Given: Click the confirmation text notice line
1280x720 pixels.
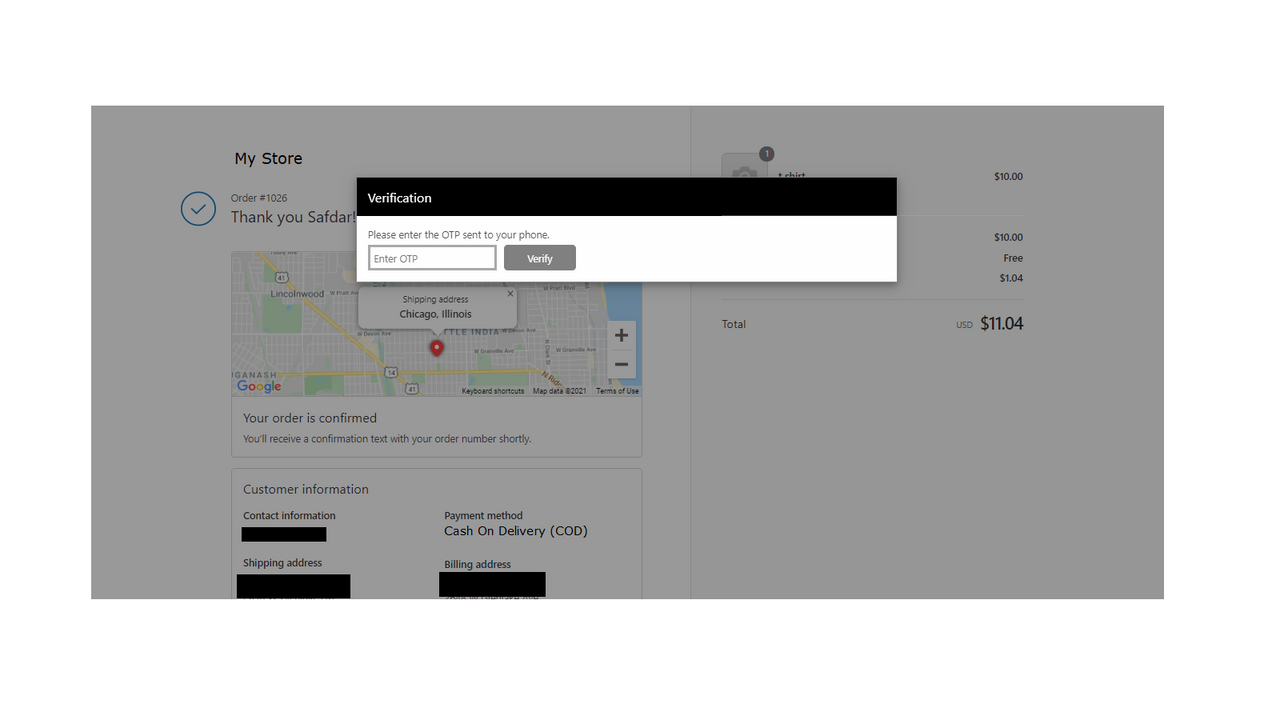Looking at the screenshot, I should (387, 439).
